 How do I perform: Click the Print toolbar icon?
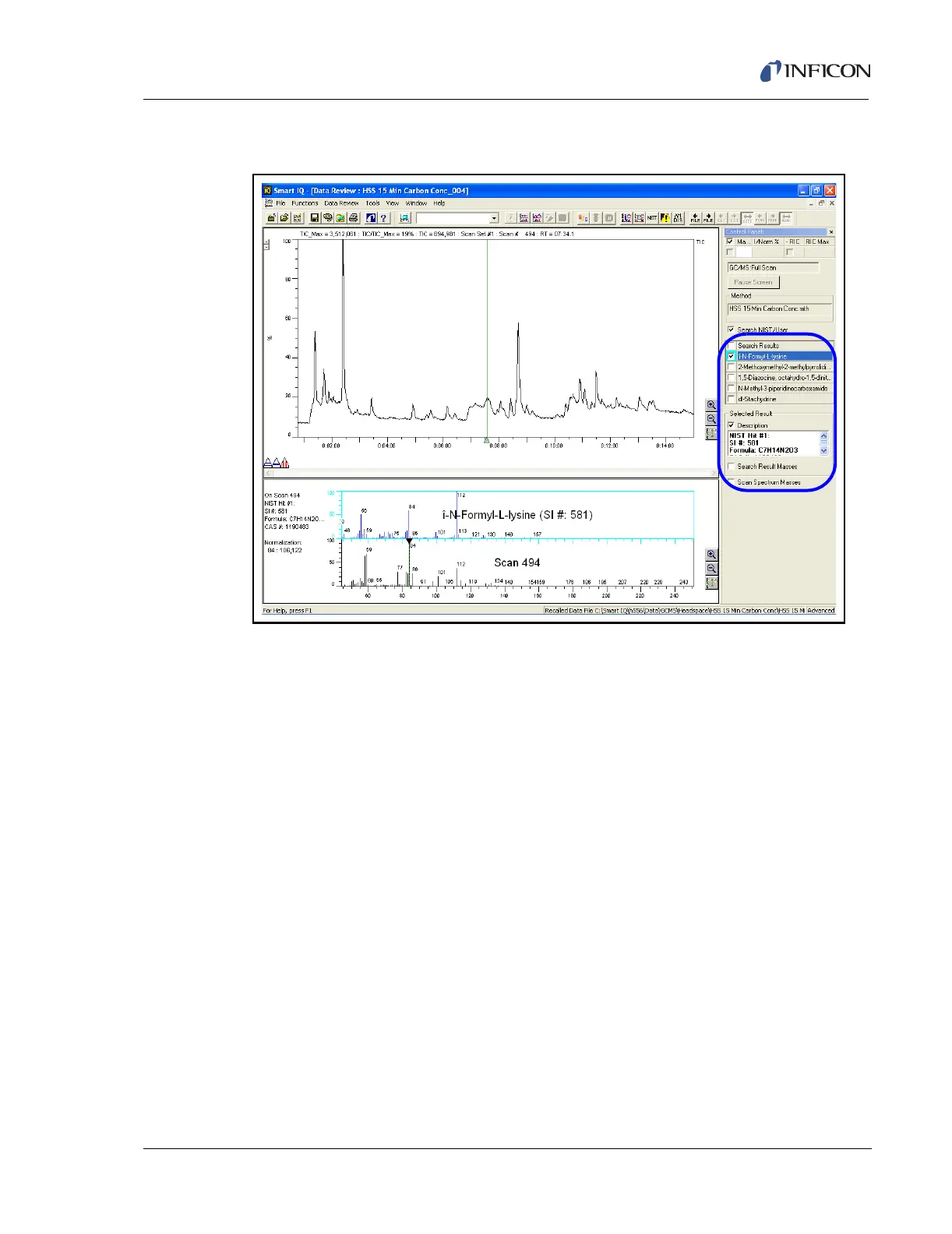coord(353,218)
